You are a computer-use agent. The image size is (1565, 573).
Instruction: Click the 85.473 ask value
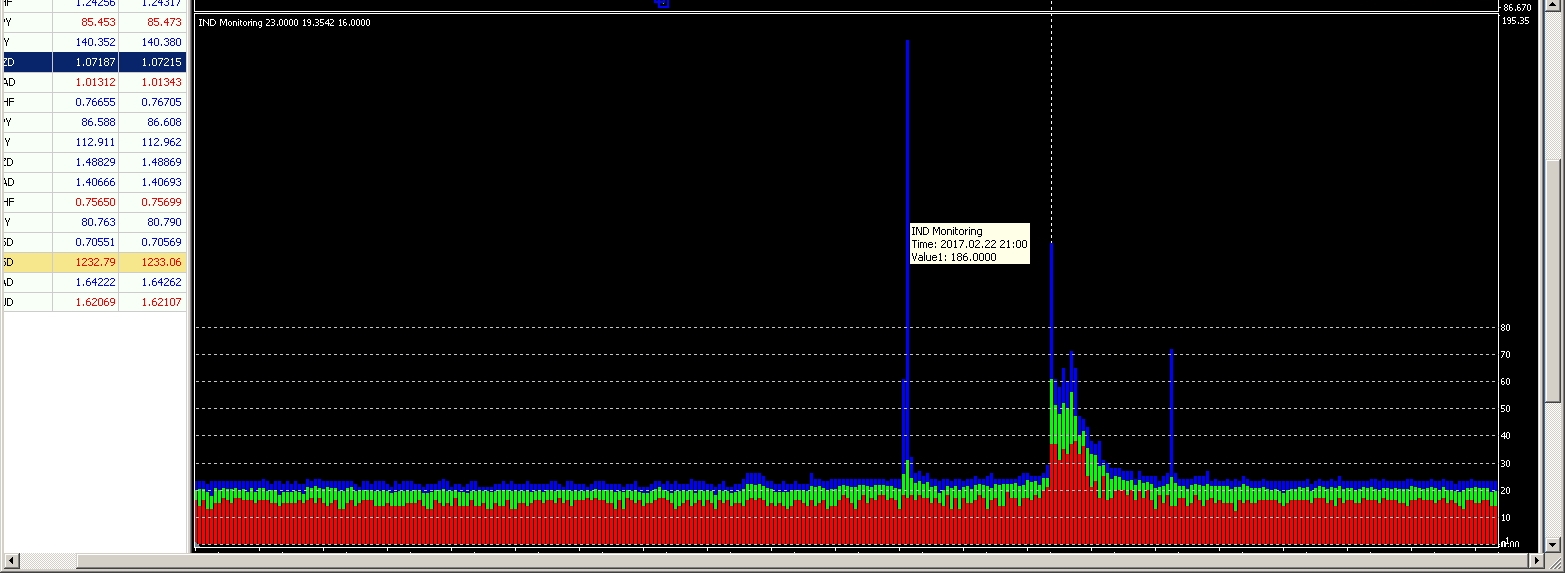point(153,22)
